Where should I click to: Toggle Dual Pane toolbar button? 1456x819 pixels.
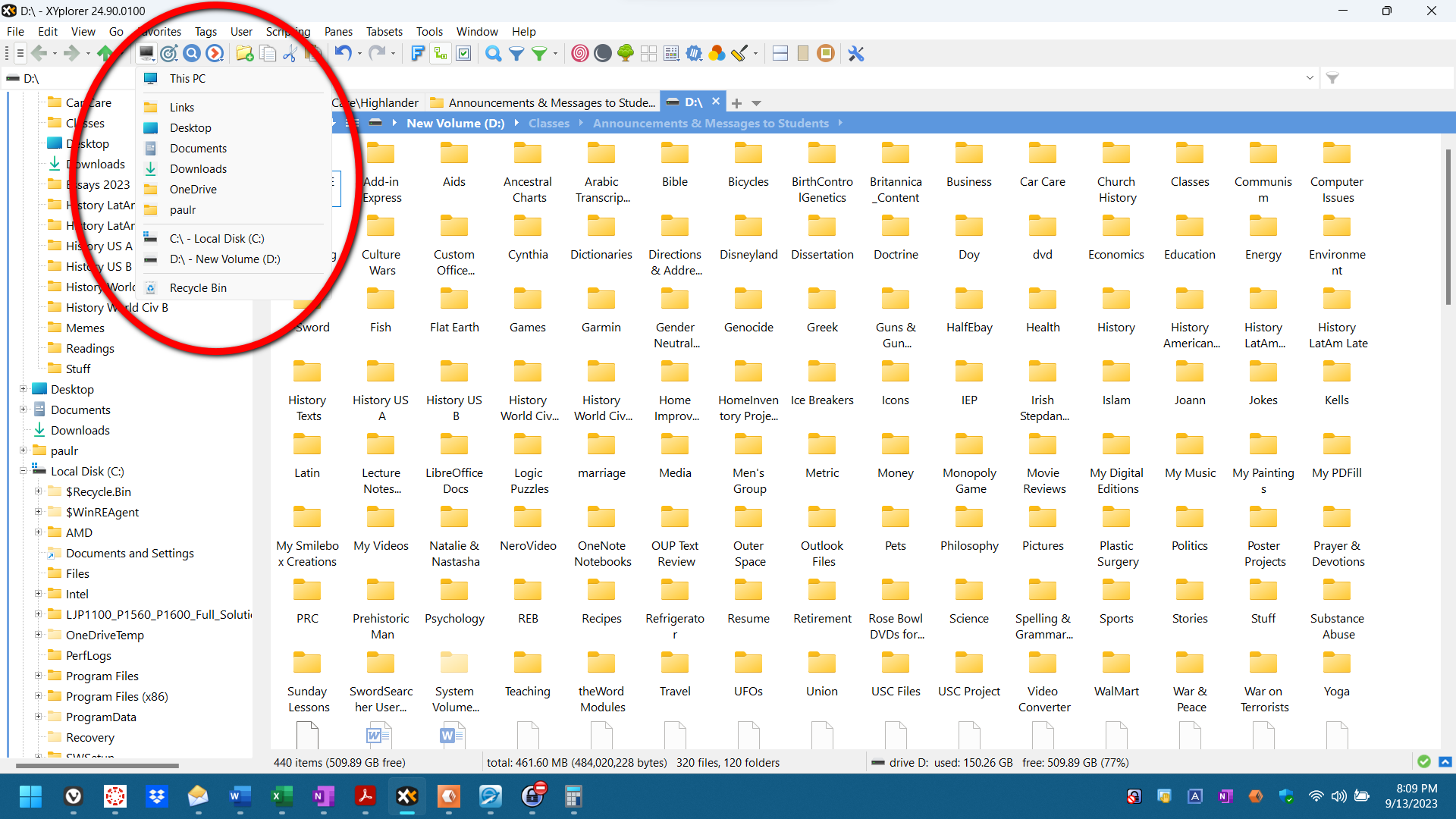780,53
